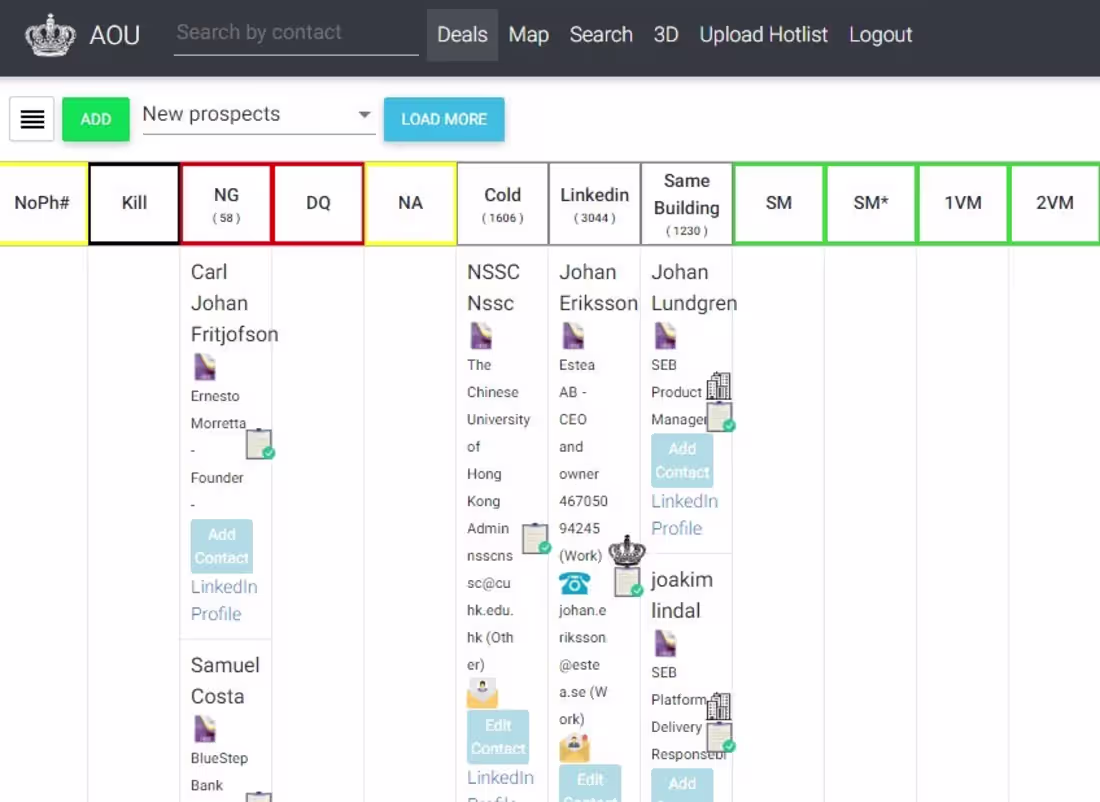Select the NoPh# column header

[x=42, y=203]
